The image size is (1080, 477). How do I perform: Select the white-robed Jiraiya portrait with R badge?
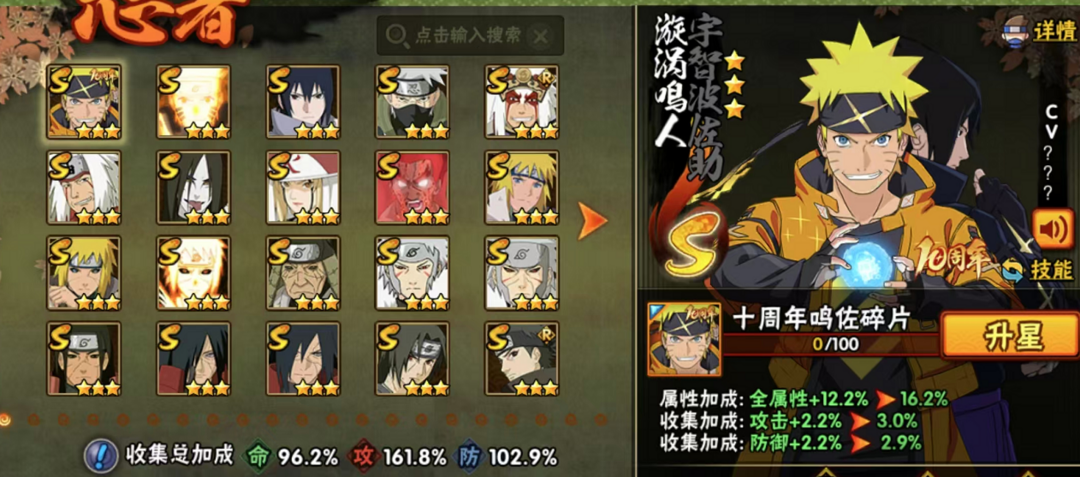pyautogui.click(x=522, y=102)
